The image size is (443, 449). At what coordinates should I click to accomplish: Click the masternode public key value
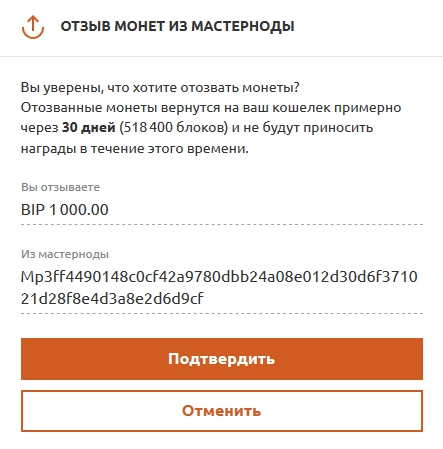tap(219, 288)
